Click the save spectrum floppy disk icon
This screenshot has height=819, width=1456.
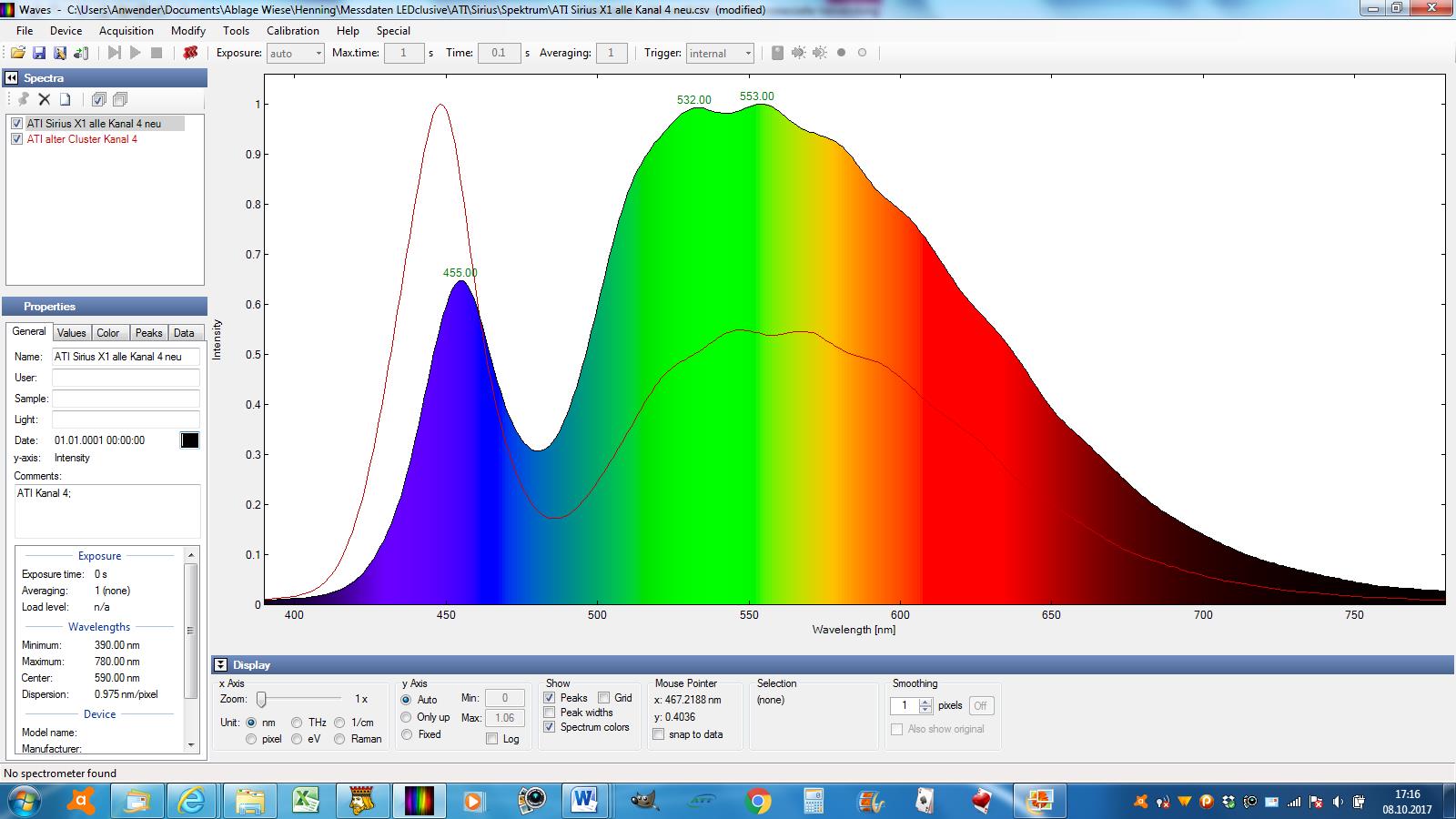pyautogui.click(x=38, y=53)
